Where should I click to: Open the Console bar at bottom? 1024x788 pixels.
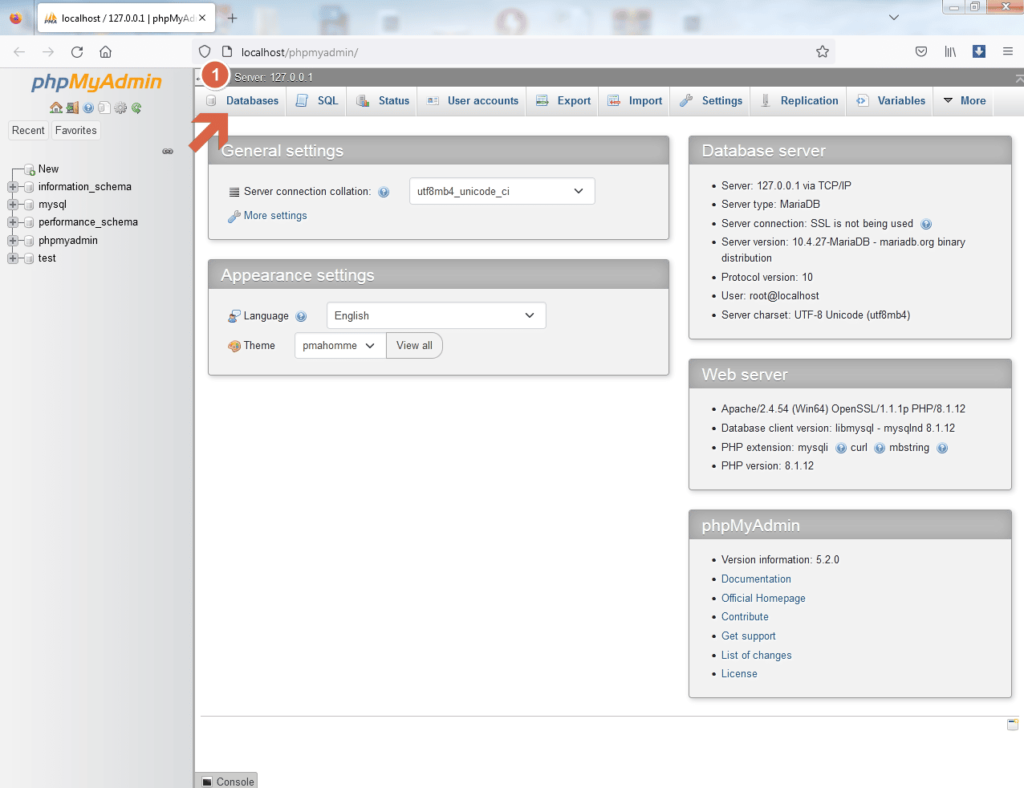227,781
